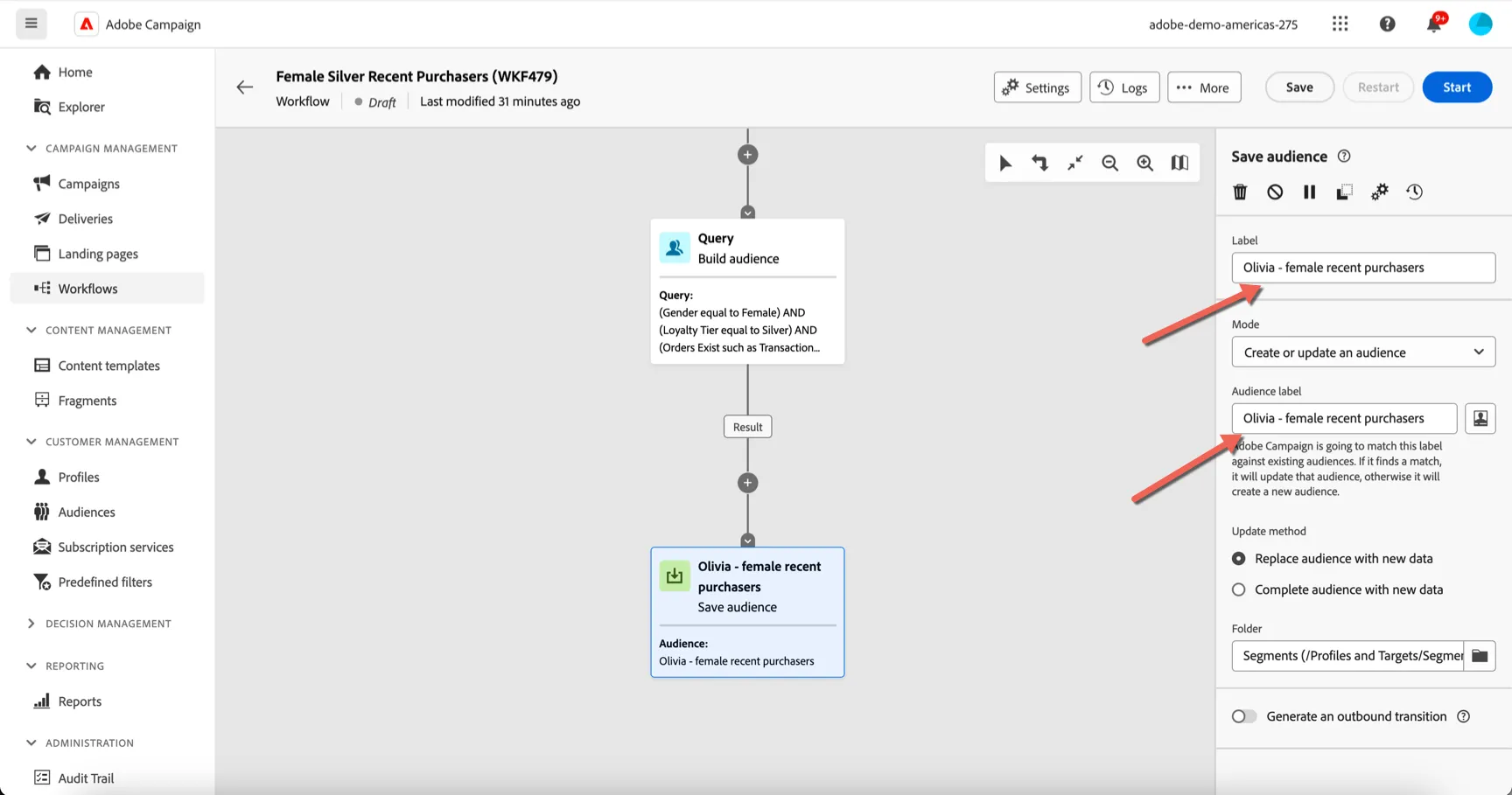
Task: Collapse the Customer Management section
Action: click(x=31, y=442)
